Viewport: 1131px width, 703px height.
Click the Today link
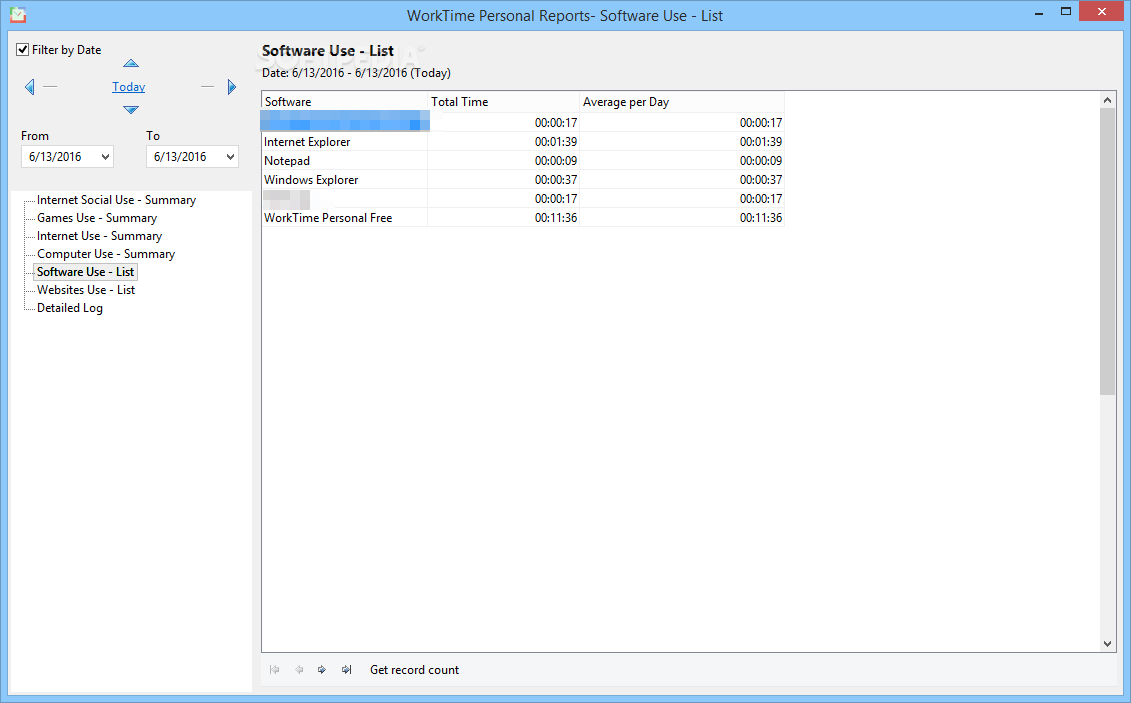[128, 87]
